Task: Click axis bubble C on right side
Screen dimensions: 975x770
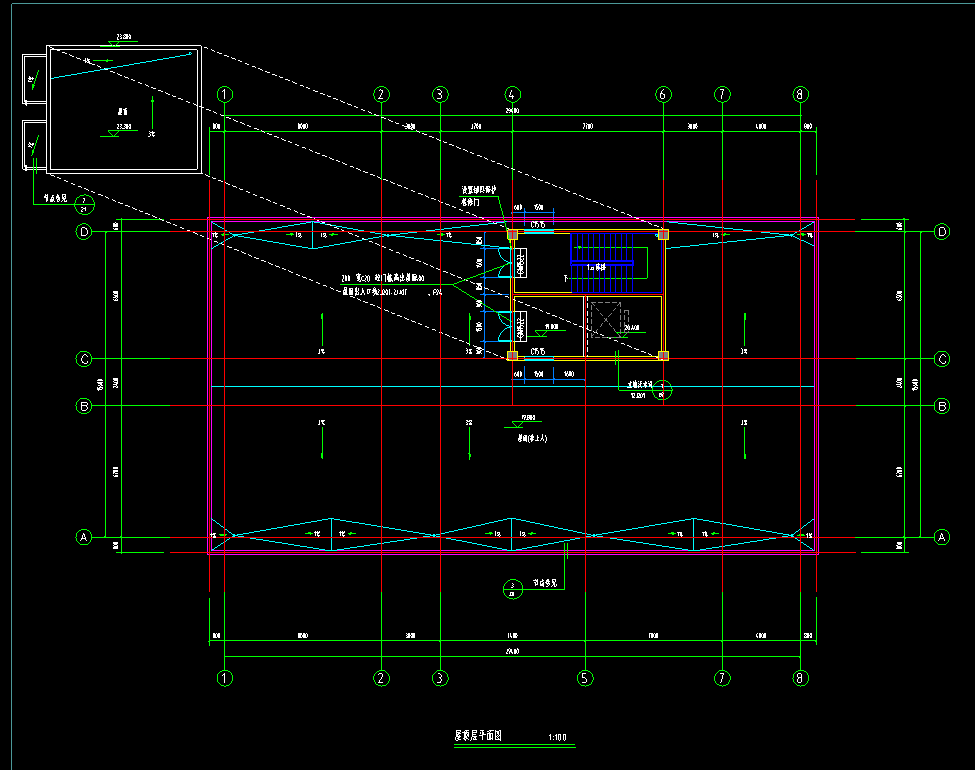Action: click(x=941, y=359)
